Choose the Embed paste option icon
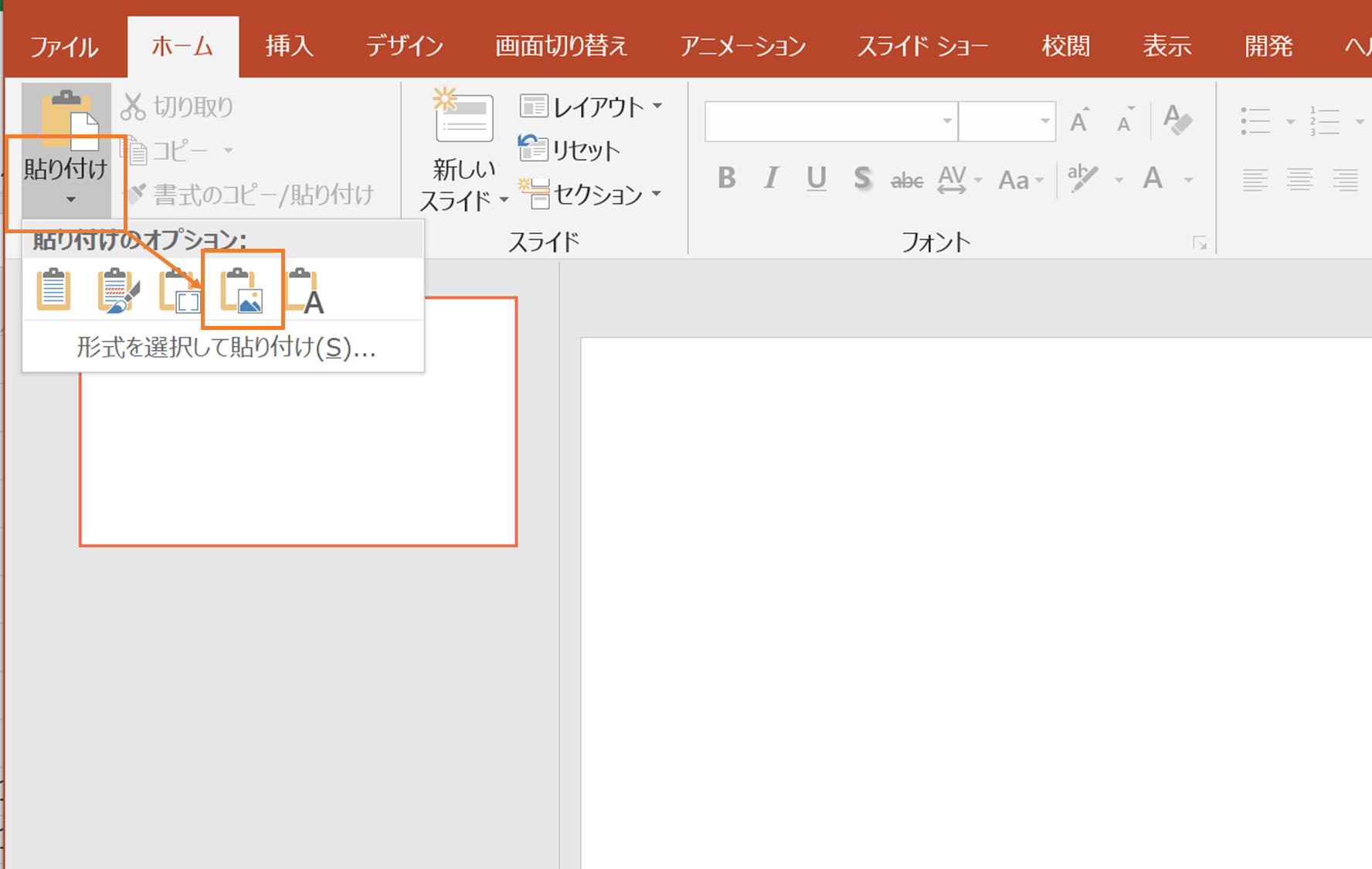Image resolution: width=1372 pixels, height=869 pixels. pos(179,290)
